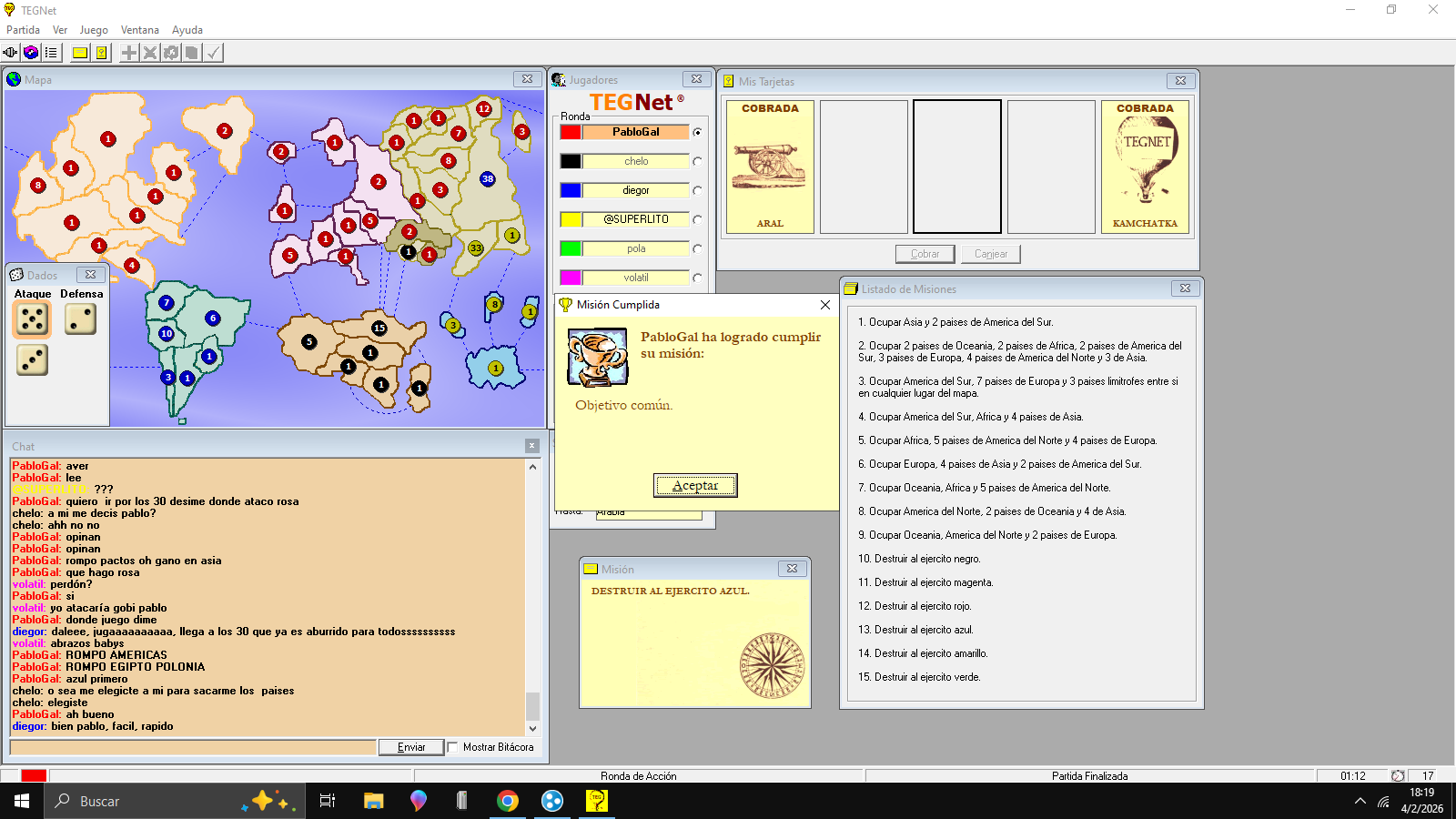Click diegor's blue color swatch
Image resolution: width=1456 pixels, height=819 pixels.
571,190
